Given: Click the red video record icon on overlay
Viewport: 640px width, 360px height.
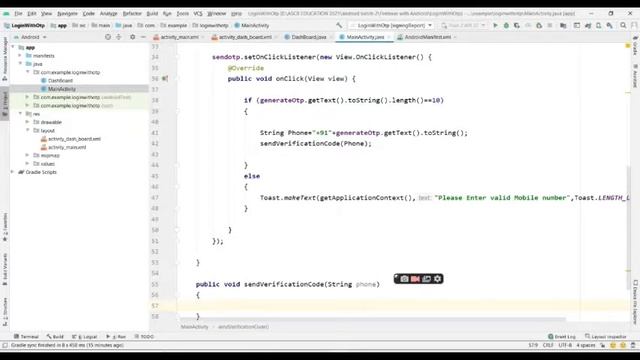Looking at the screenshot, I should 415,279.
